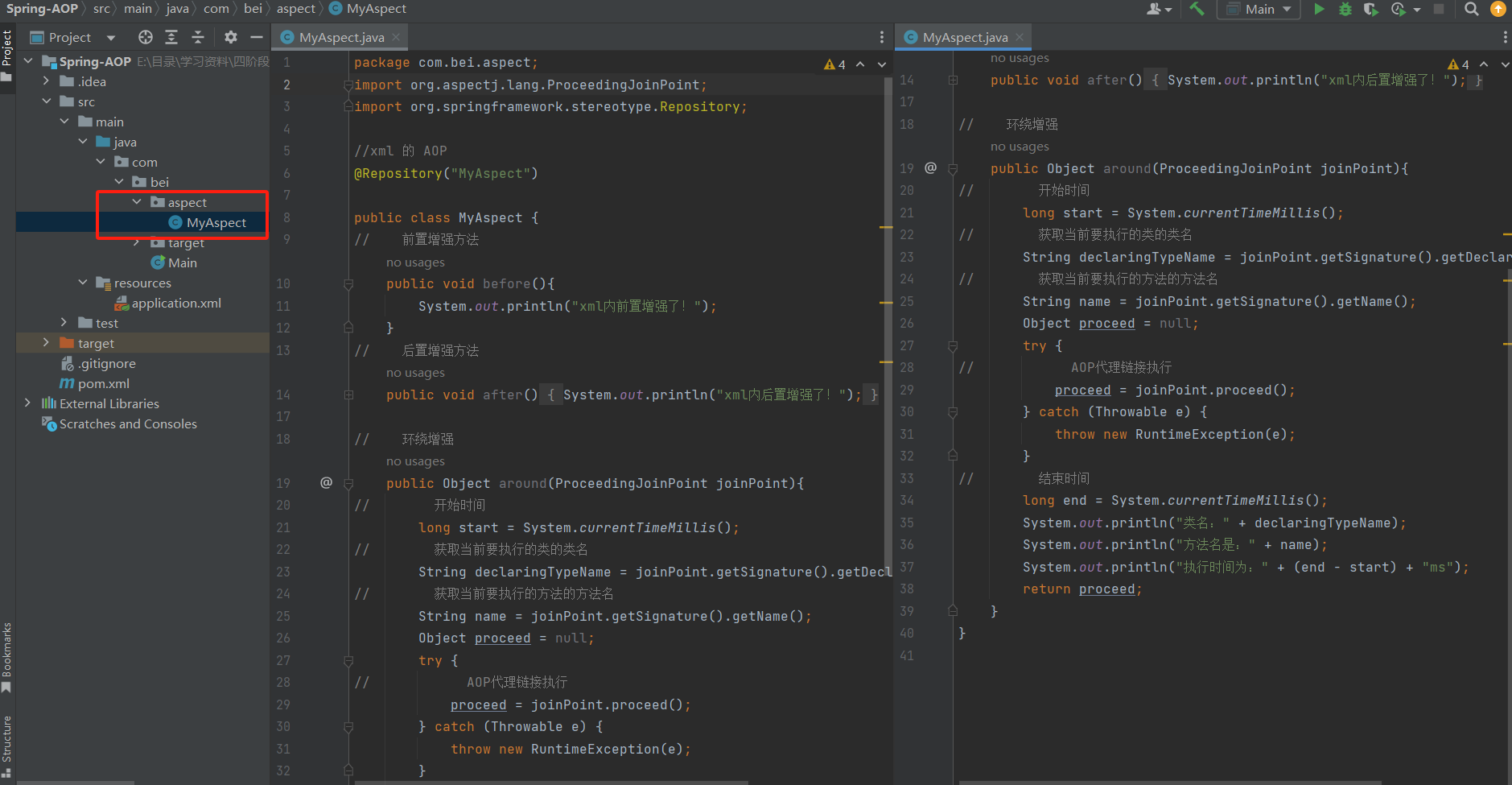1512x785 pixels.
Task: Open application.xml from project tree
Action: pyautogui.click(x=175, y=304)
